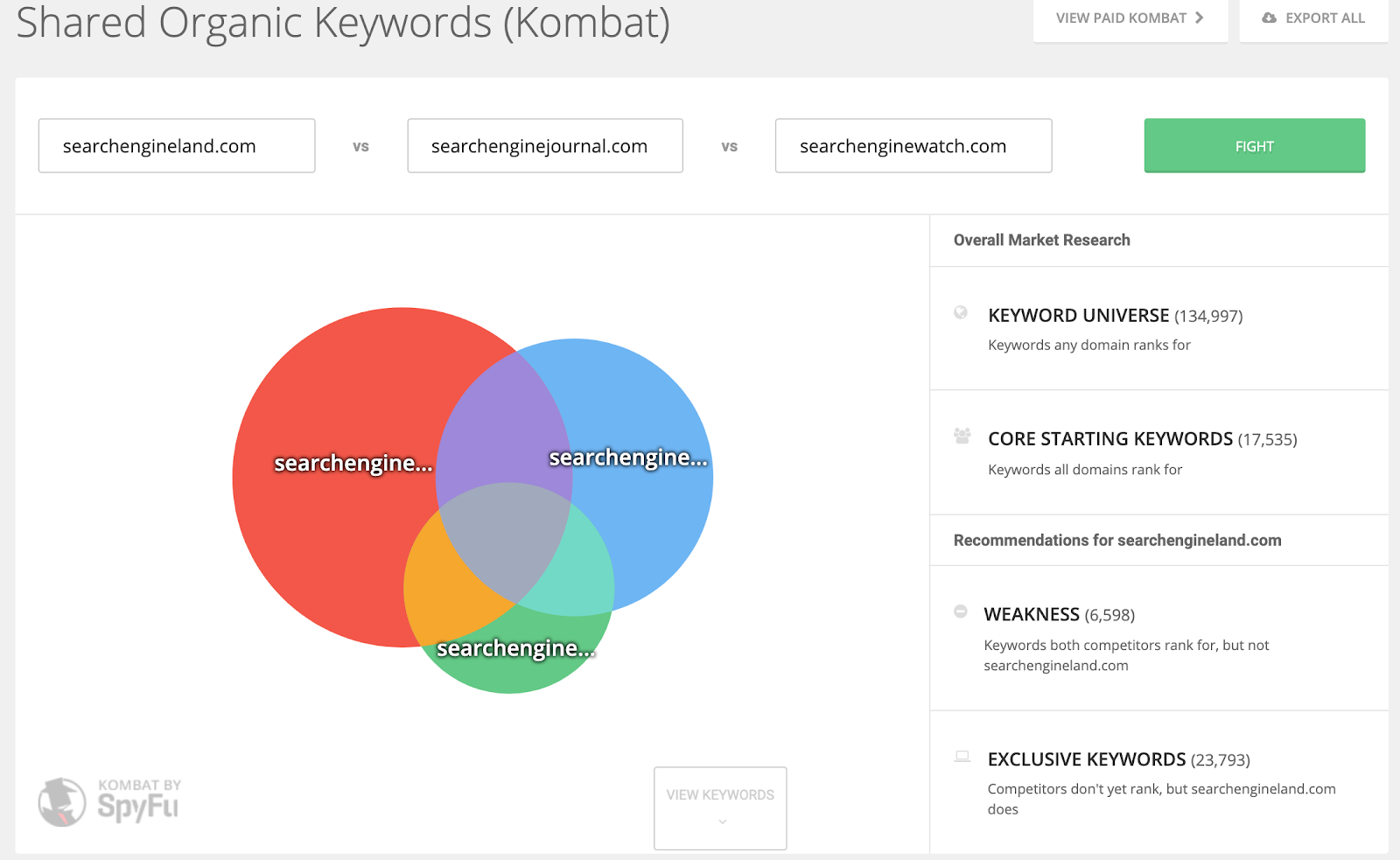Click the globe icon beside Keyword Universe
Image resolution: width=1400 pixels, height=860 pixels.
[x=961, y=312]
